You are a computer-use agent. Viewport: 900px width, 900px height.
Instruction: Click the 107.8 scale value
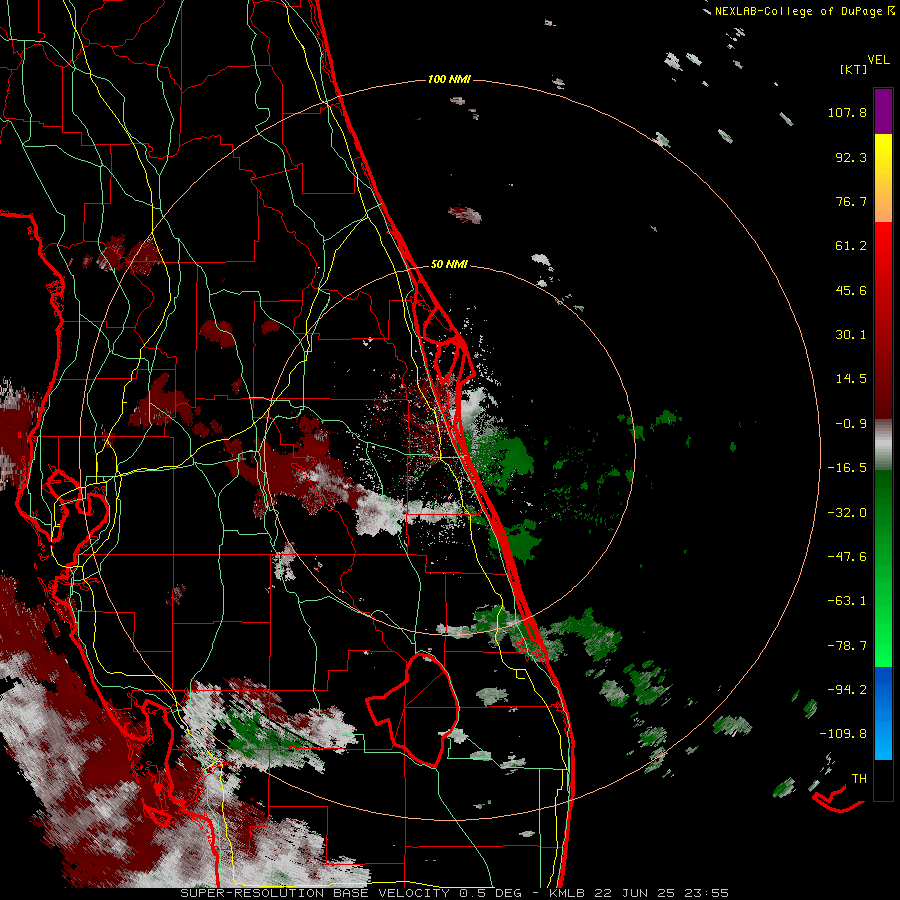point(847,112)
